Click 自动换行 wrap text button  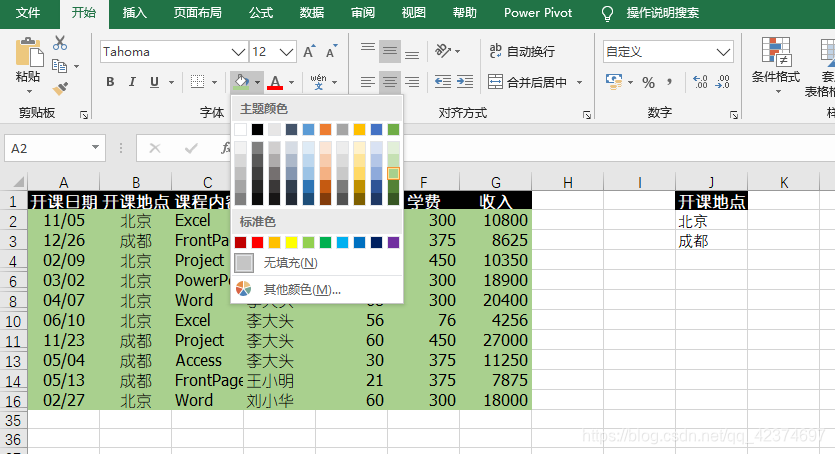click(x=522, y=51)
